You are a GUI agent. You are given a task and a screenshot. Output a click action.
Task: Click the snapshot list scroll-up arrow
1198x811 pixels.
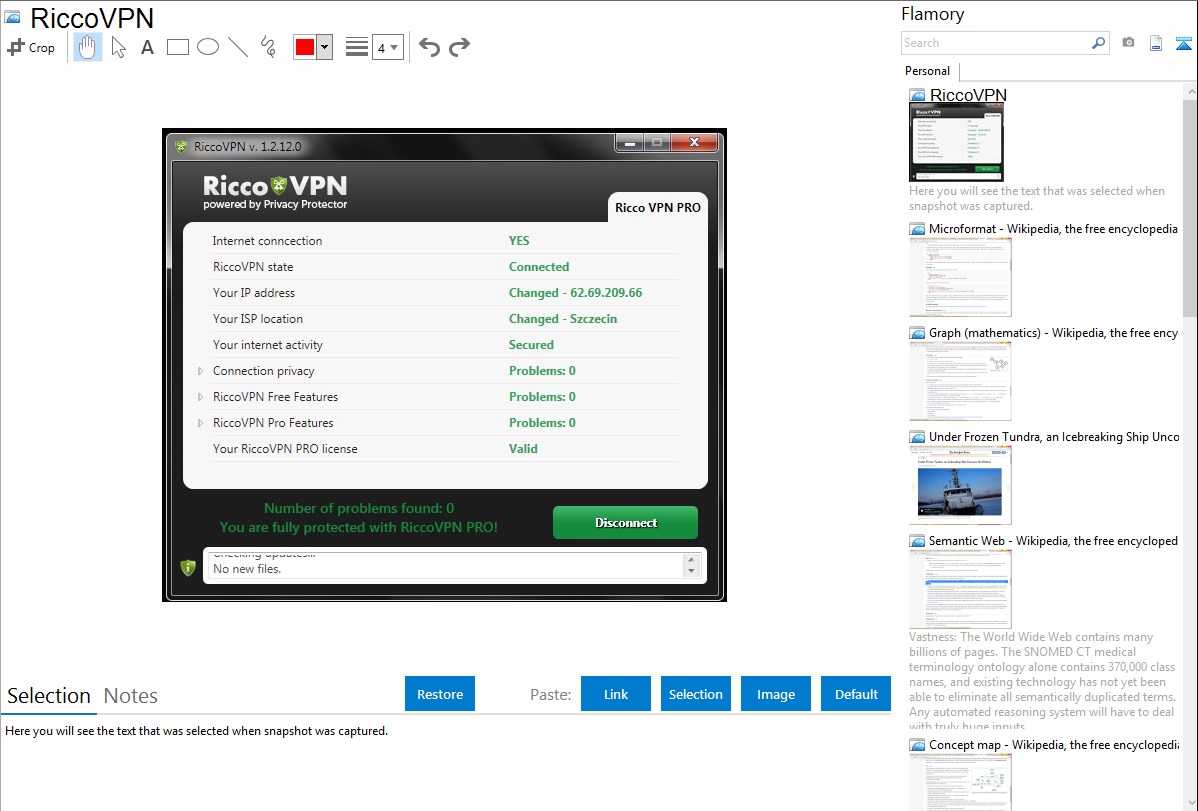(1190, 91)
